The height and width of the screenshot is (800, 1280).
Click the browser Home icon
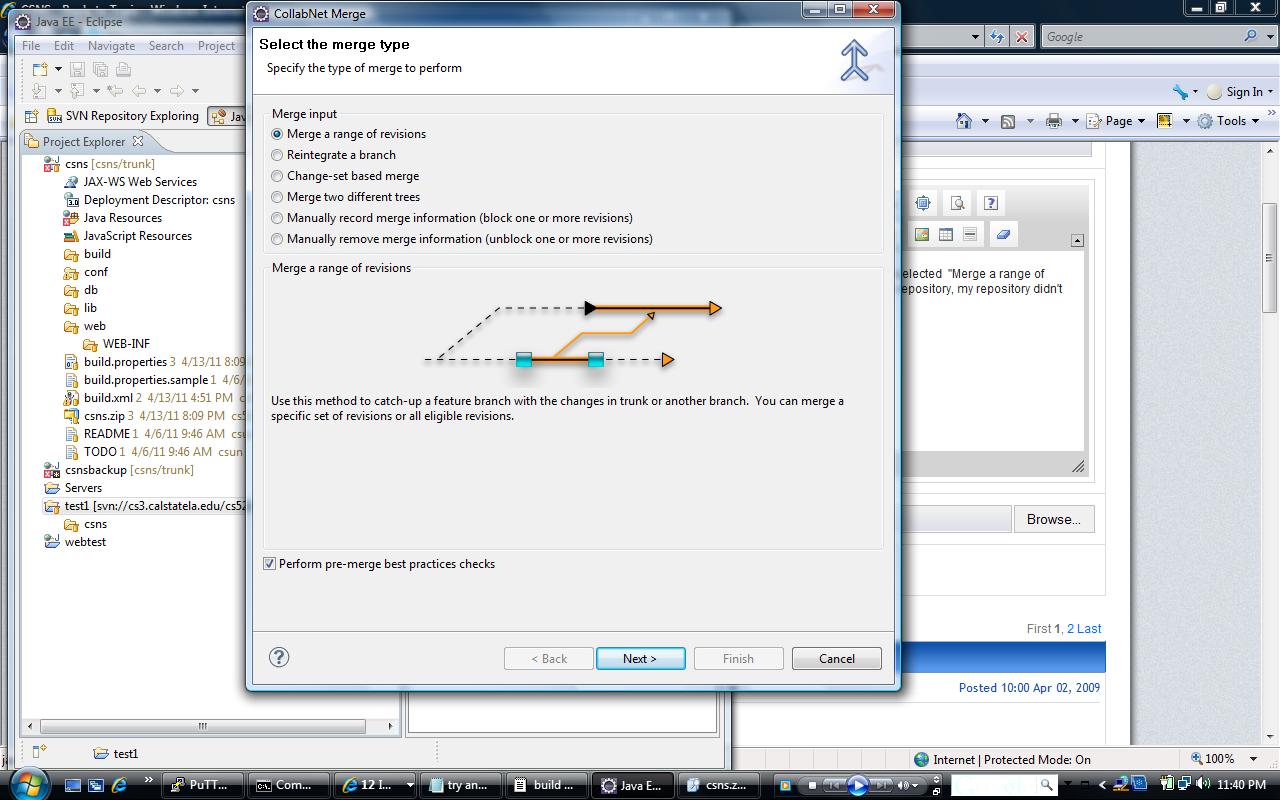pos(963,121)
